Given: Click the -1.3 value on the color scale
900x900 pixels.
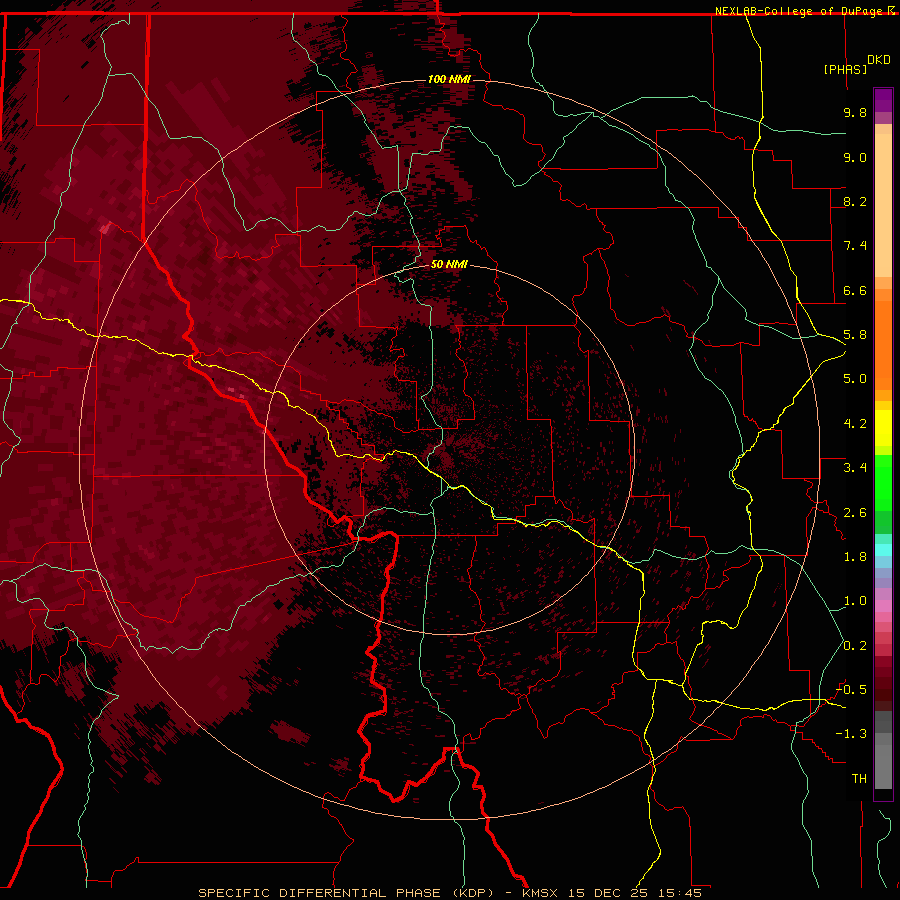Looking at the screenshot, I should pos(851,734).
